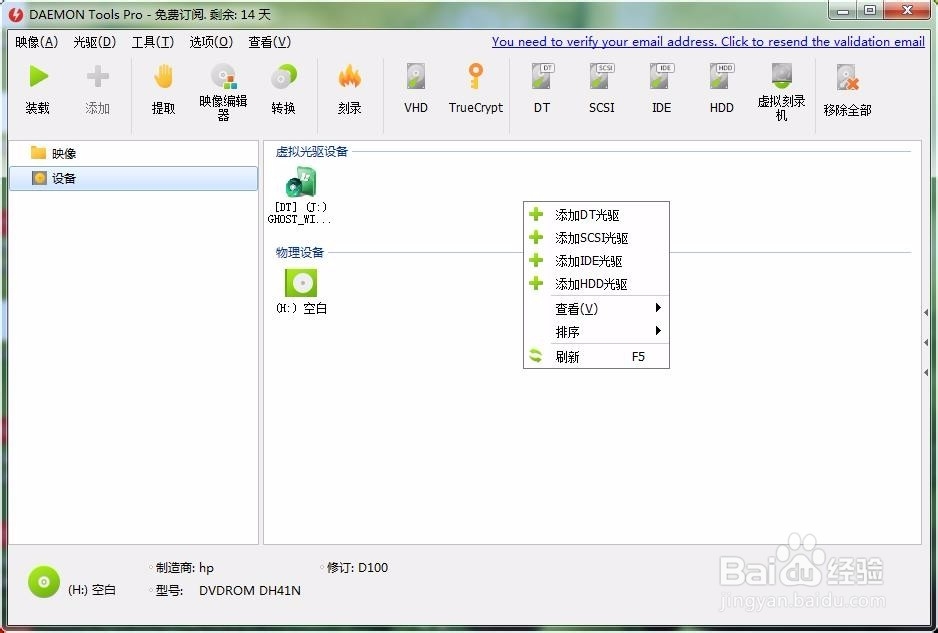
Task: Click the green Mount (装载) play icon
Action: pos(38,77)
